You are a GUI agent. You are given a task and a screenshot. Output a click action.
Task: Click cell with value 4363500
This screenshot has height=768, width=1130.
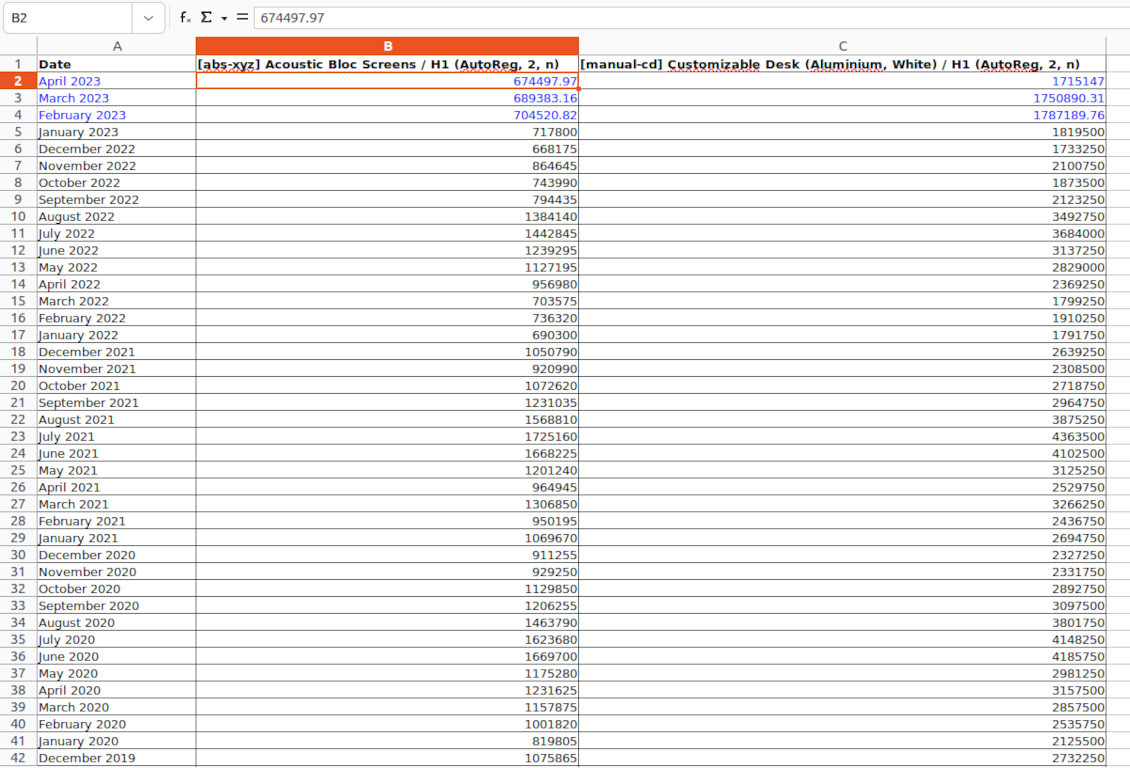click(842, 436)
